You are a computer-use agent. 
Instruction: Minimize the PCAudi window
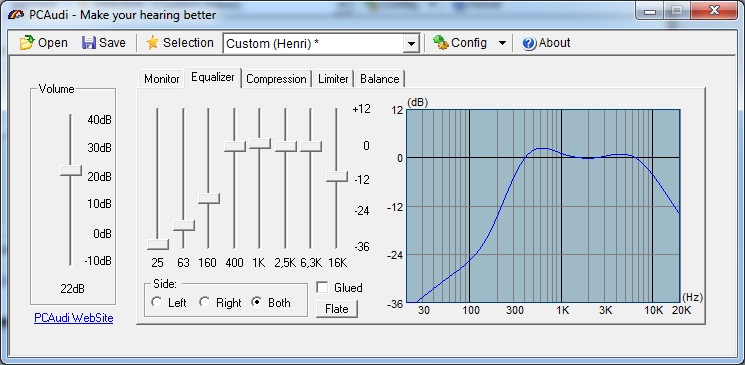(650, 11)
